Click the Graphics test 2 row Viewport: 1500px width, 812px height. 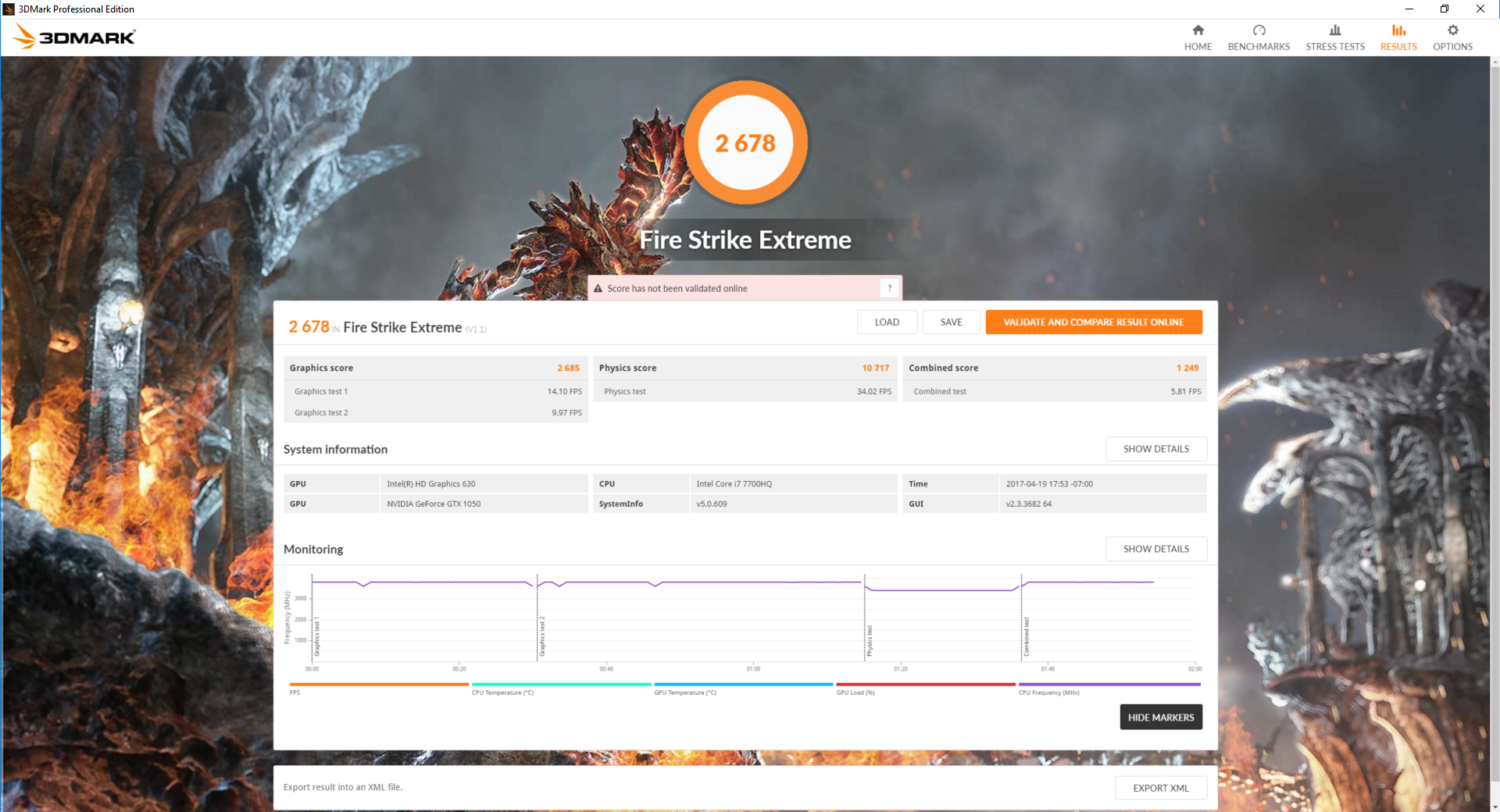(436, 412)
